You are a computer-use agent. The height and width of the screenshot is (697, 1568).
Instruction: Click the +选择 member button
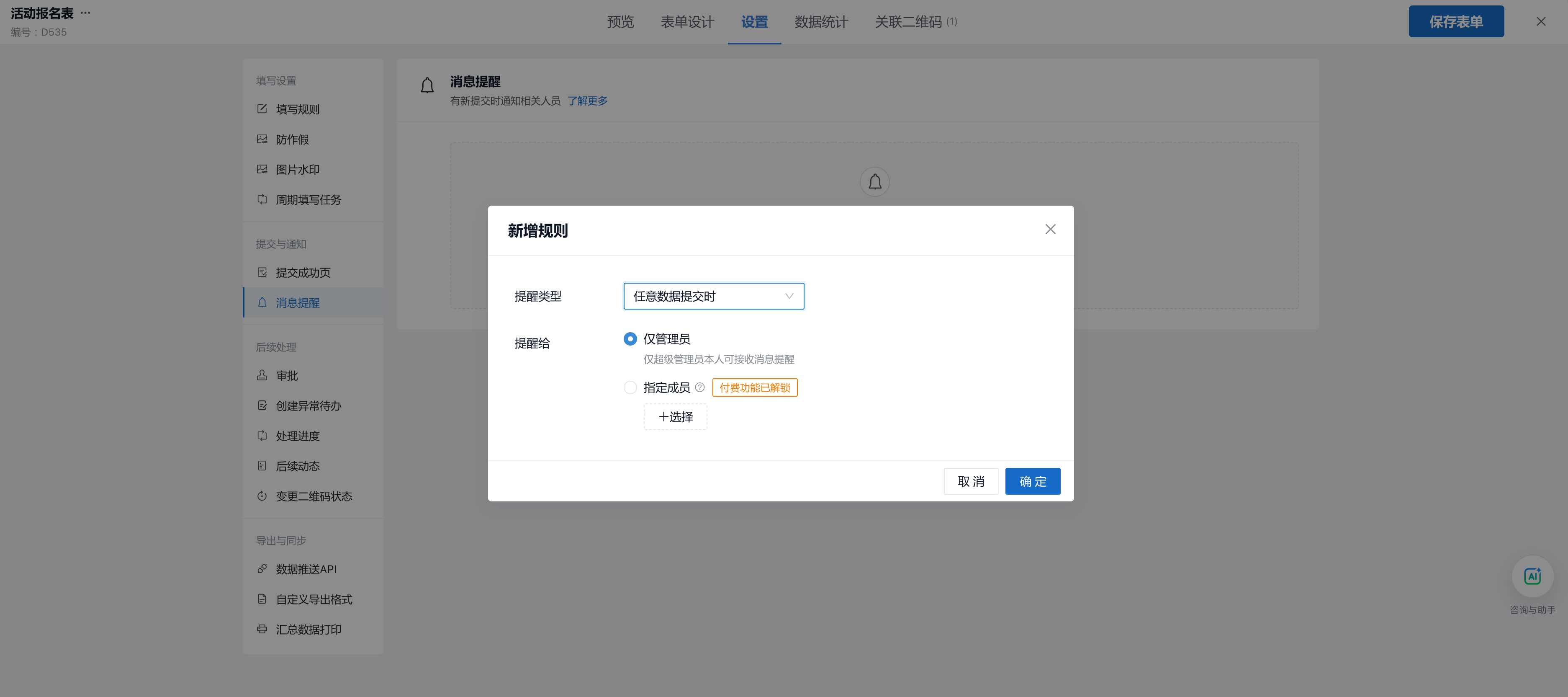675,417
